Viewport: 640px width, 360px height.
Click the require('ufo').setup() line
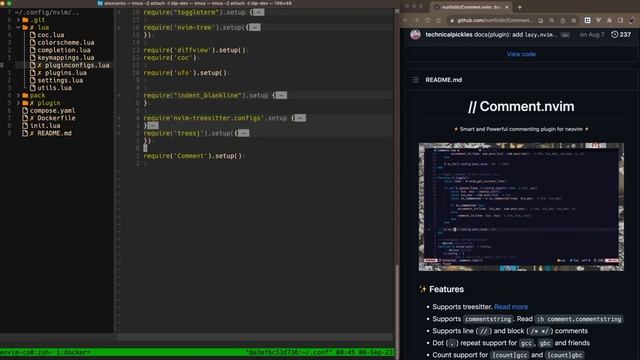tap(185, 73)
